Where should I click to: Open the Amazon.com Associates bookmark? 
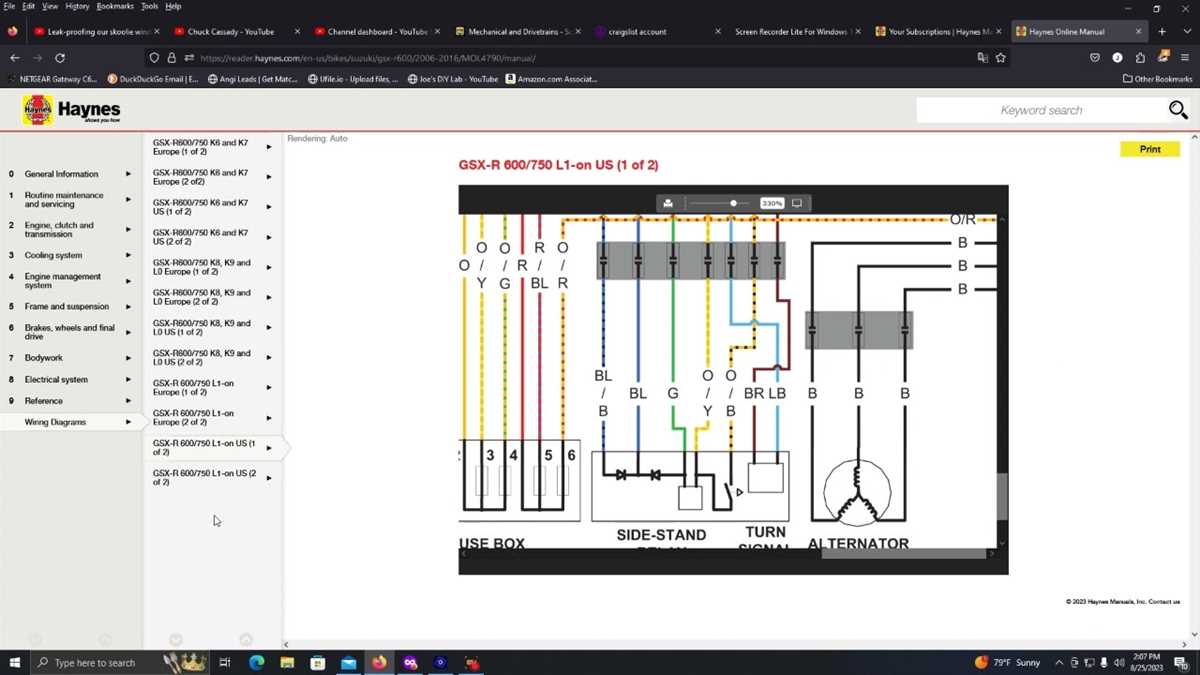pos(551,79)
